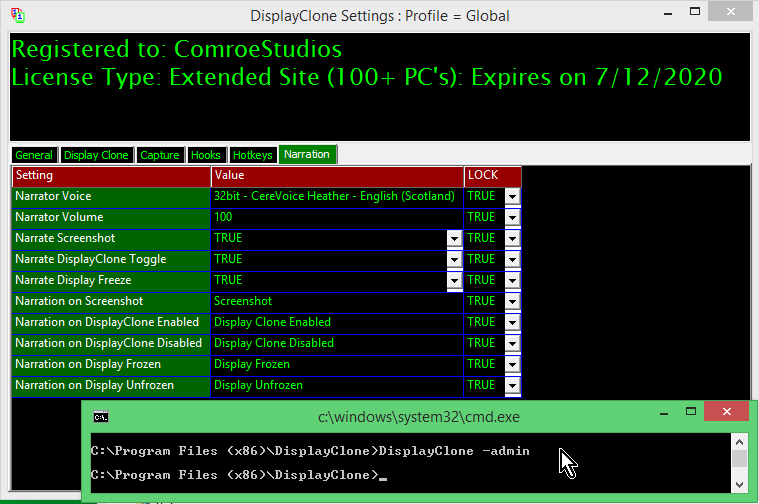Open LOCK dropdown for Narration on Display Unfrozen

(x=512, y=385)
